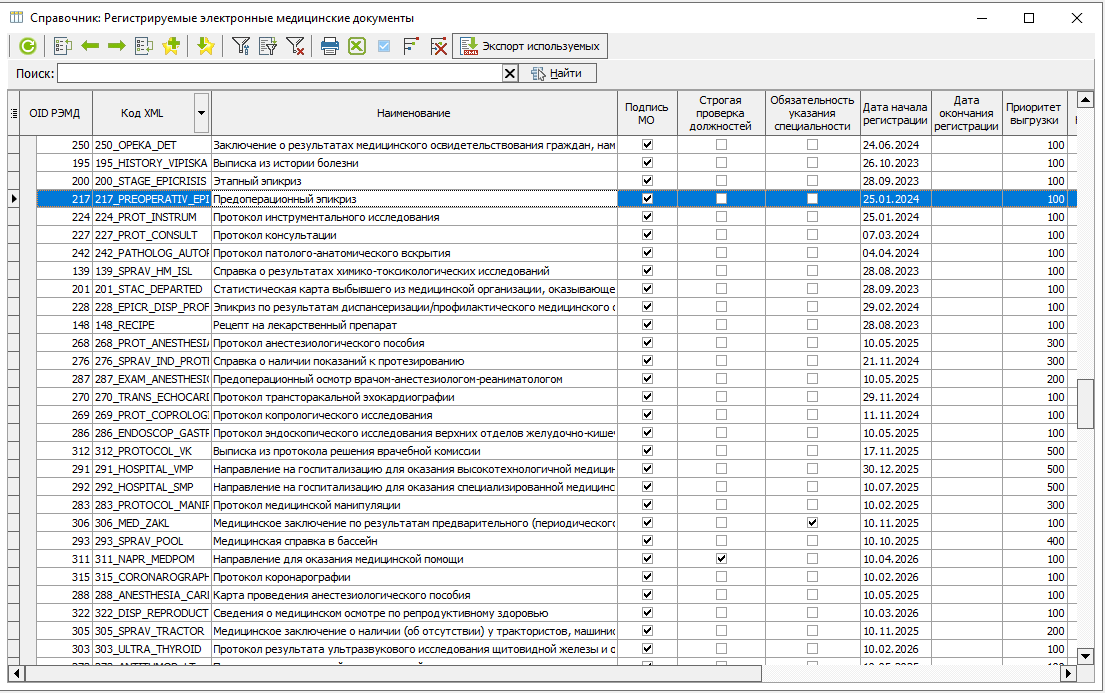Open the Код XML column dropdown arrow
The image size is (1105, 693).
pyautogui.click(x=202, y=113)
